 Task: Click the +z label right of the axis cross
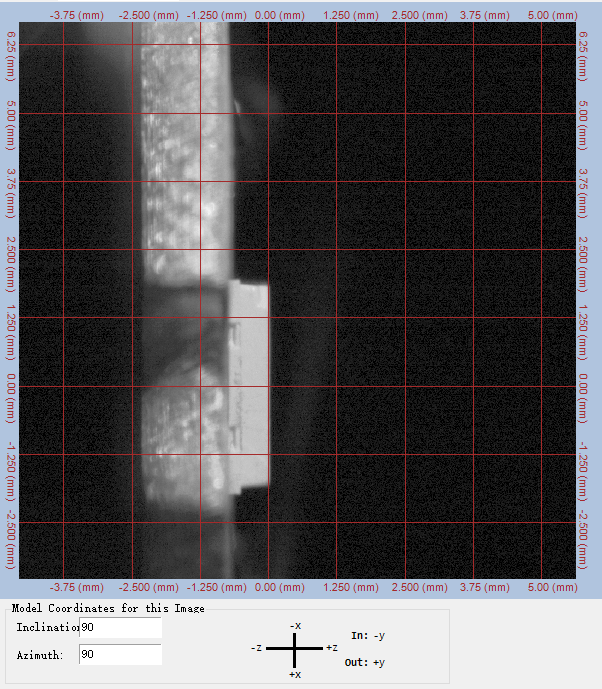pos(330,649)
